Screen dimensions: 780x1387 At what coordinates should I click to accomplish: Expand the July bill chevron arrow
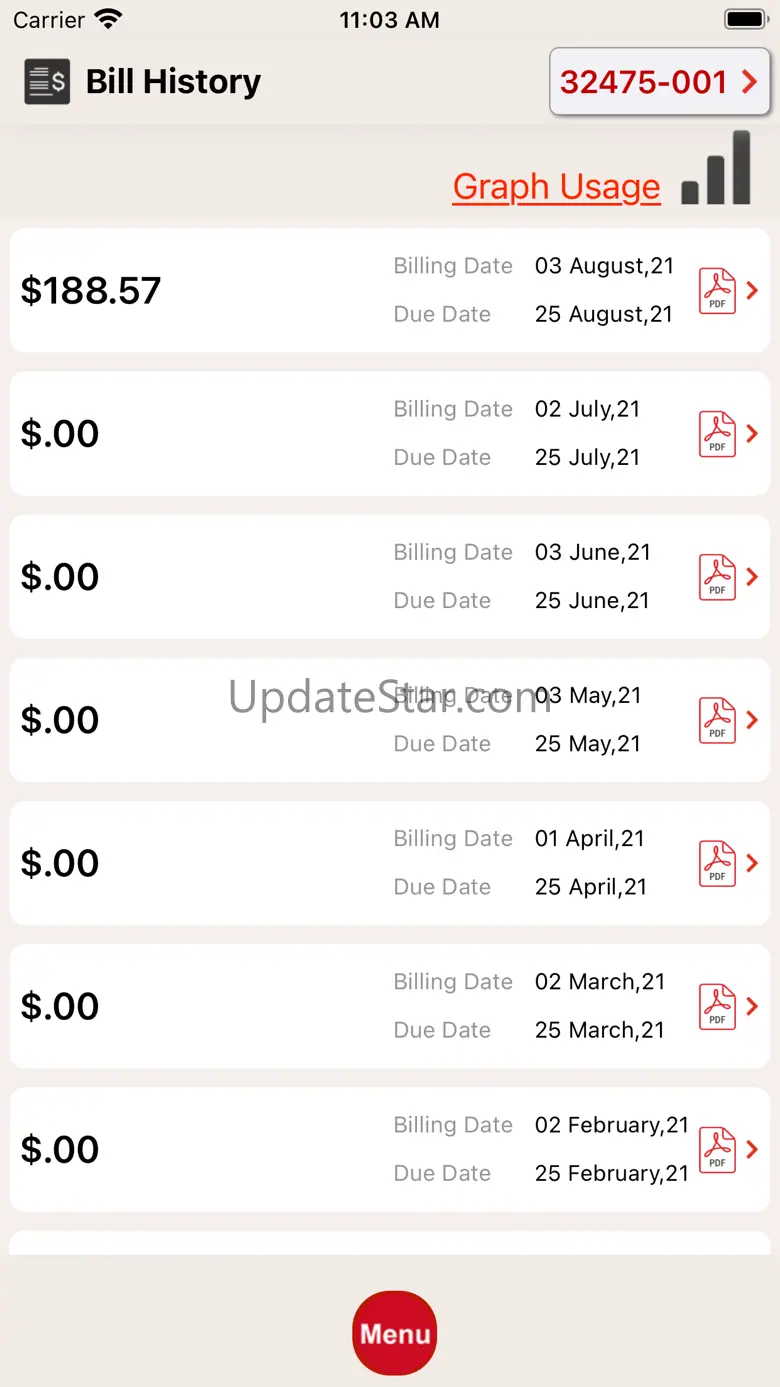[x=753, y=434]
